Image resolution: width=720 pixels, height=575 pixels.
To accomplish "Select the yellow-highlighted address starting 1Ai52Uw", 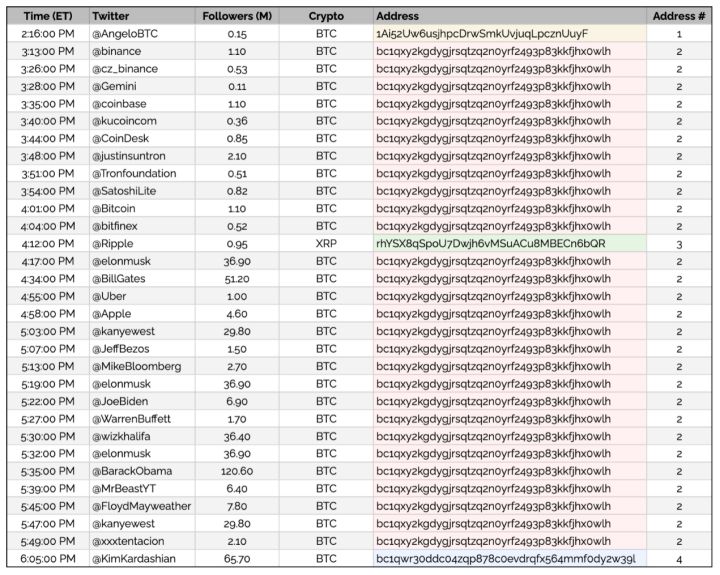I will click(482, 34).
